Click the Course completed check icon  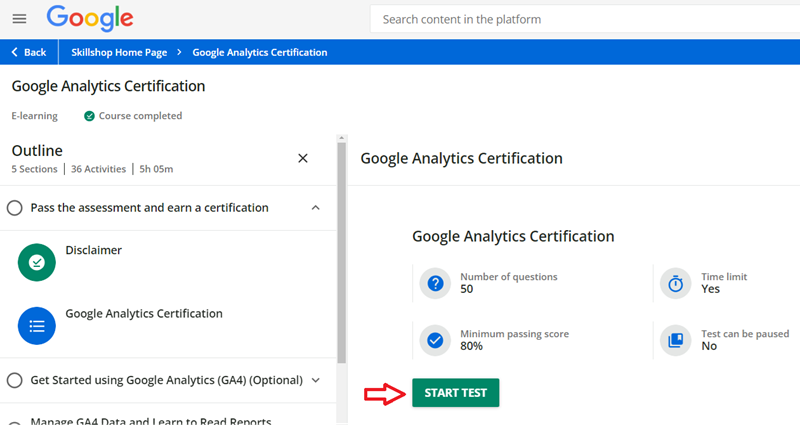click(x=90, y=116)
